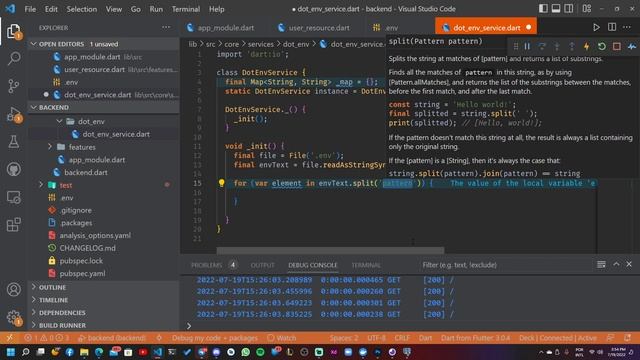640x360 pixels.
Task: Close the bottom panel
Action: (629, 264)
